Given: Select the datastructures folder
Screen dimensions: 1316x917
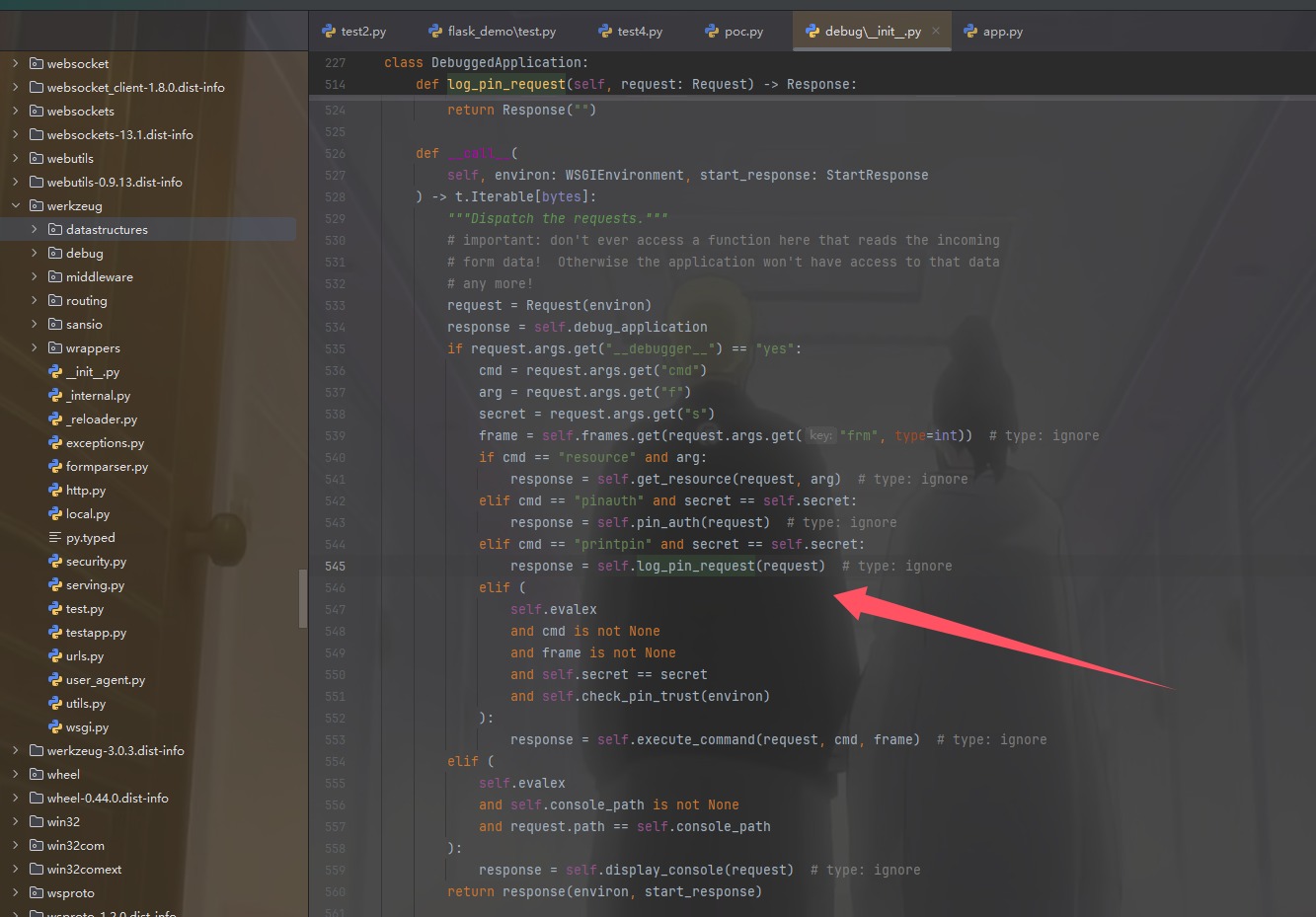Looking at the screenshot, I should click(x=107, y=230).
